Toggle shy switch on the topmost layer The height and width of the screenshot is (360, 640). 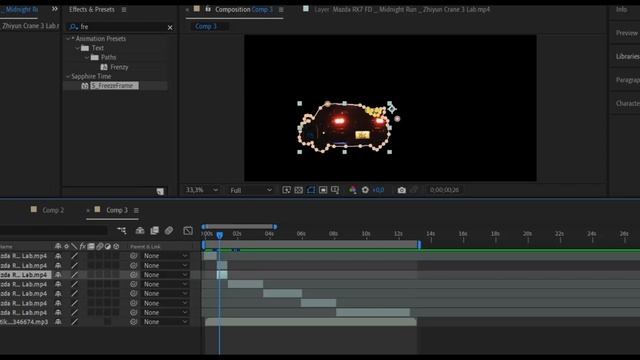tap(58, 256)
